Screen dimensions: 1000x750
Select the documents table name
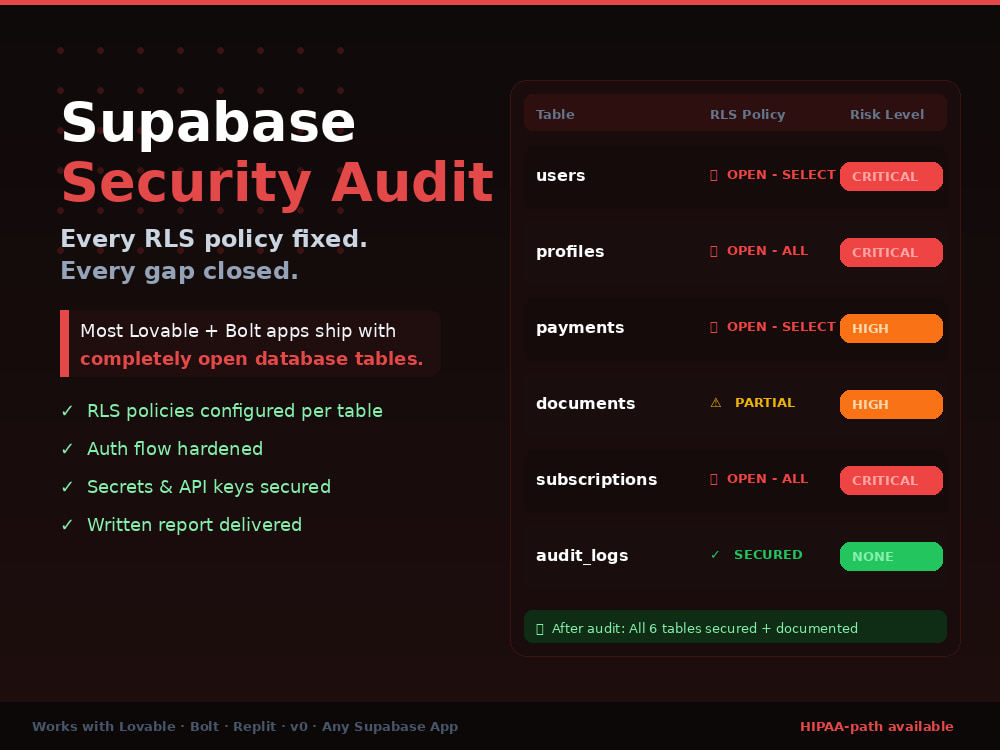[585, 403]
